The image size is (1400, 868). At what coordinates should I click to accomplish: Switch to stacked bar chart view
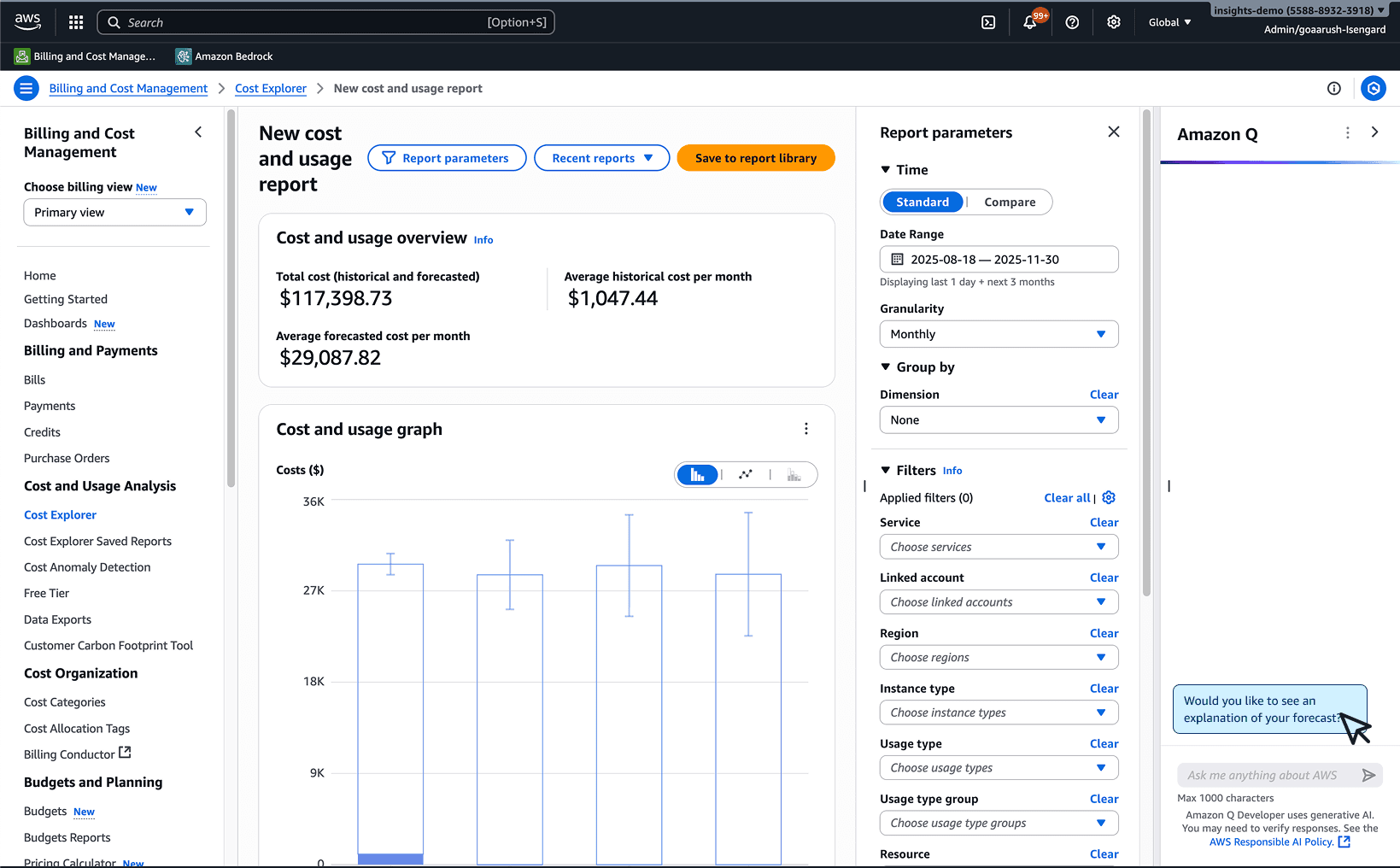coord(794,475)
